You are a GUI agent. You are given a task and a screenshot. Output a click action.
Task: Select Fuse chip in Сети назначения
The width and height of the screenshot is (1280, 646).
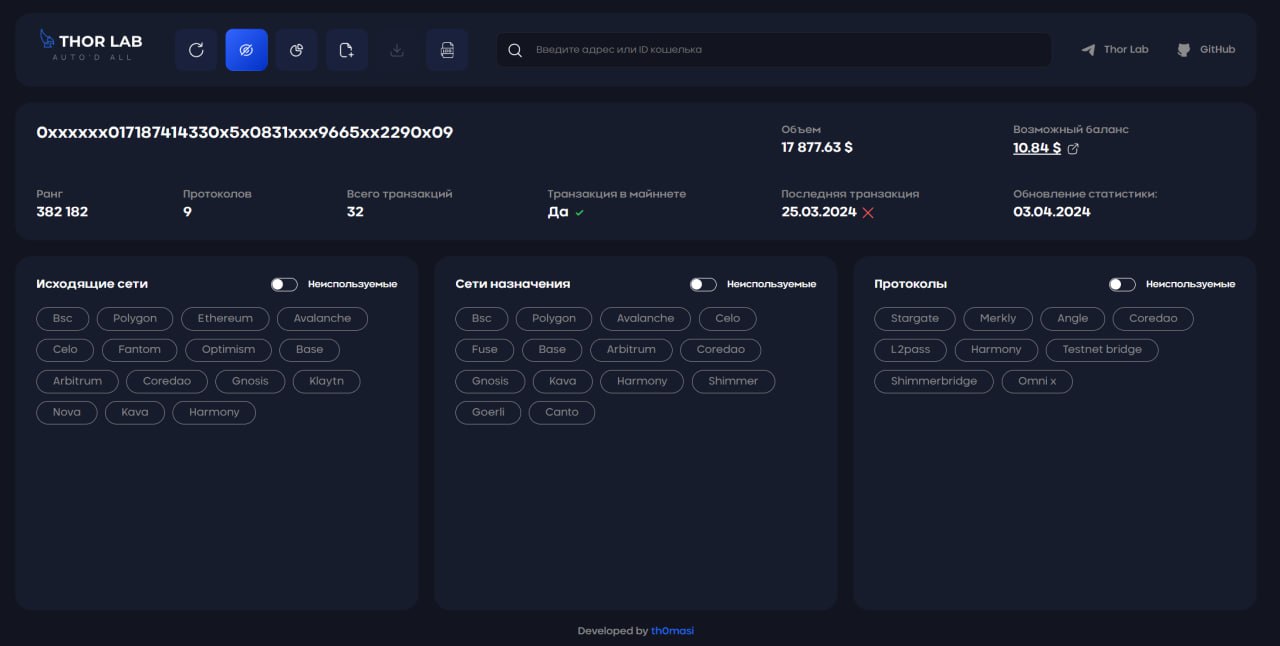click(485, 350)
